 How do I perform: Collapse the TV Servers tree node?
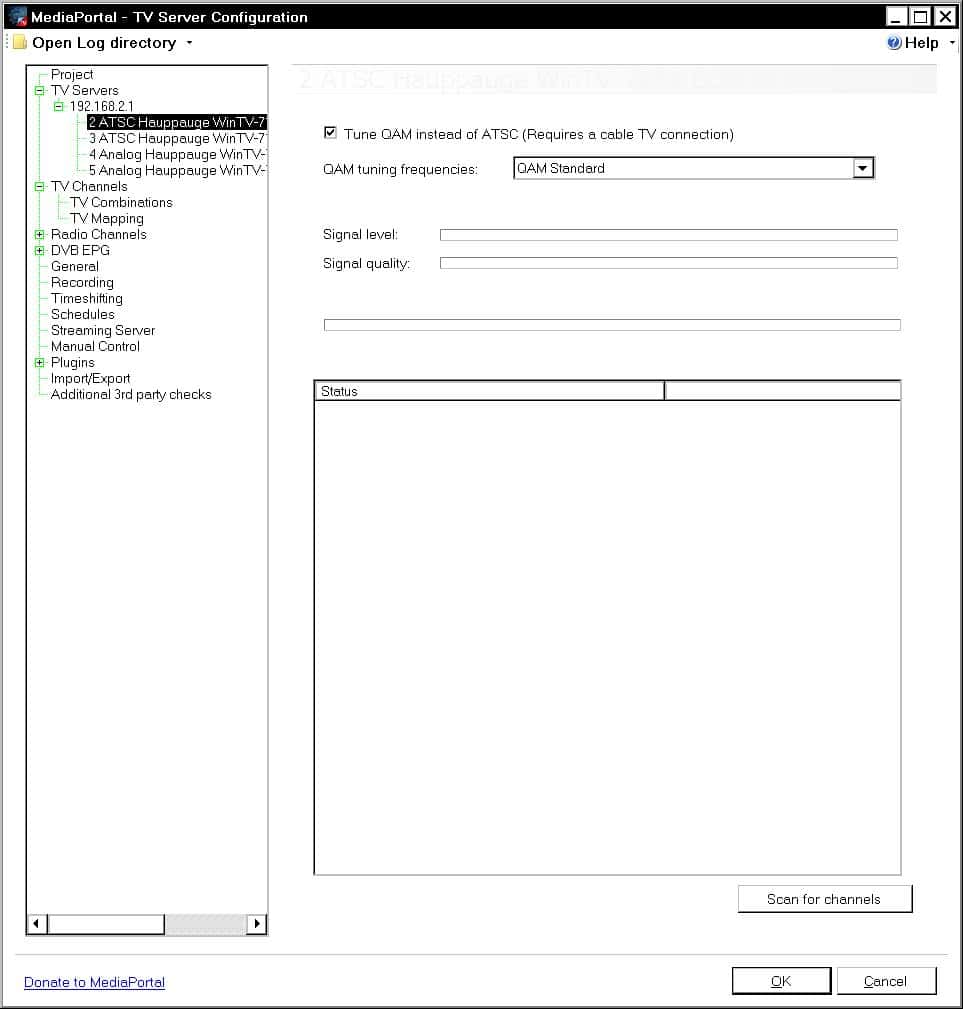tap(40, 91)
